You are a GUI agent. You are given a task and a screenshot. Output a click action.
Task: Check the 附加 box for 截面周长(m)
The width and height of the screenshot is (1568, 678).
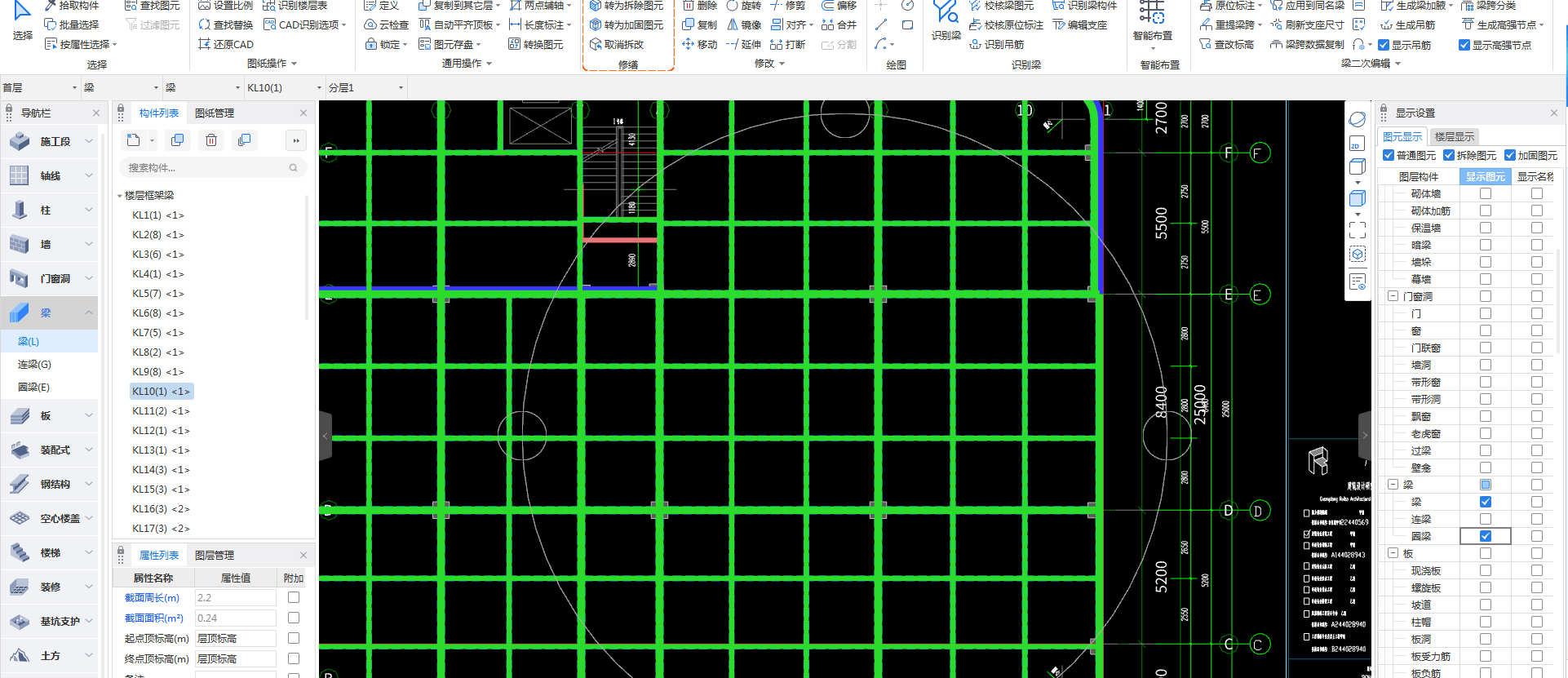[x=294, y=597]
